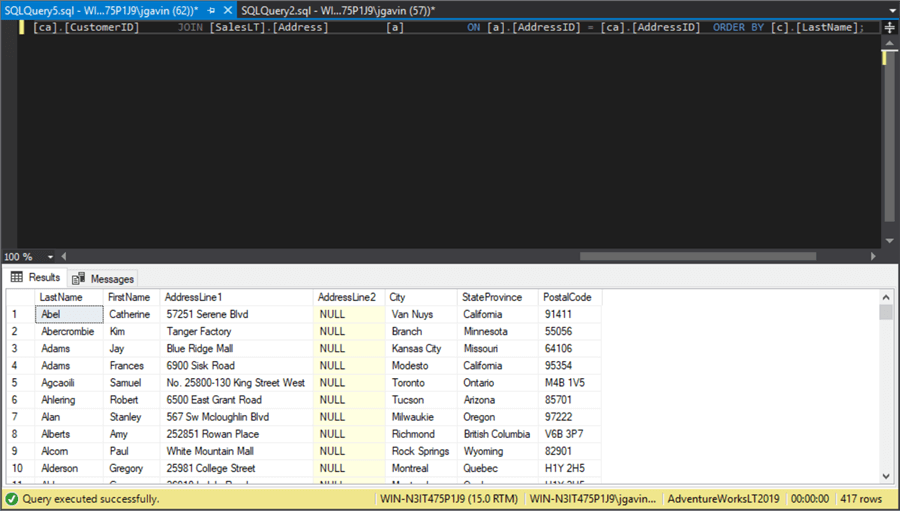Click the 'Abercrombie' cell

69,331
